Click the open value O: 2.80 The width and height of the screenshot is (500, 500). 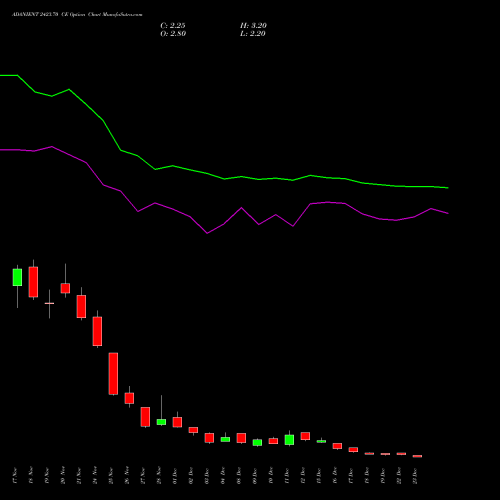(x=173, y=34)
